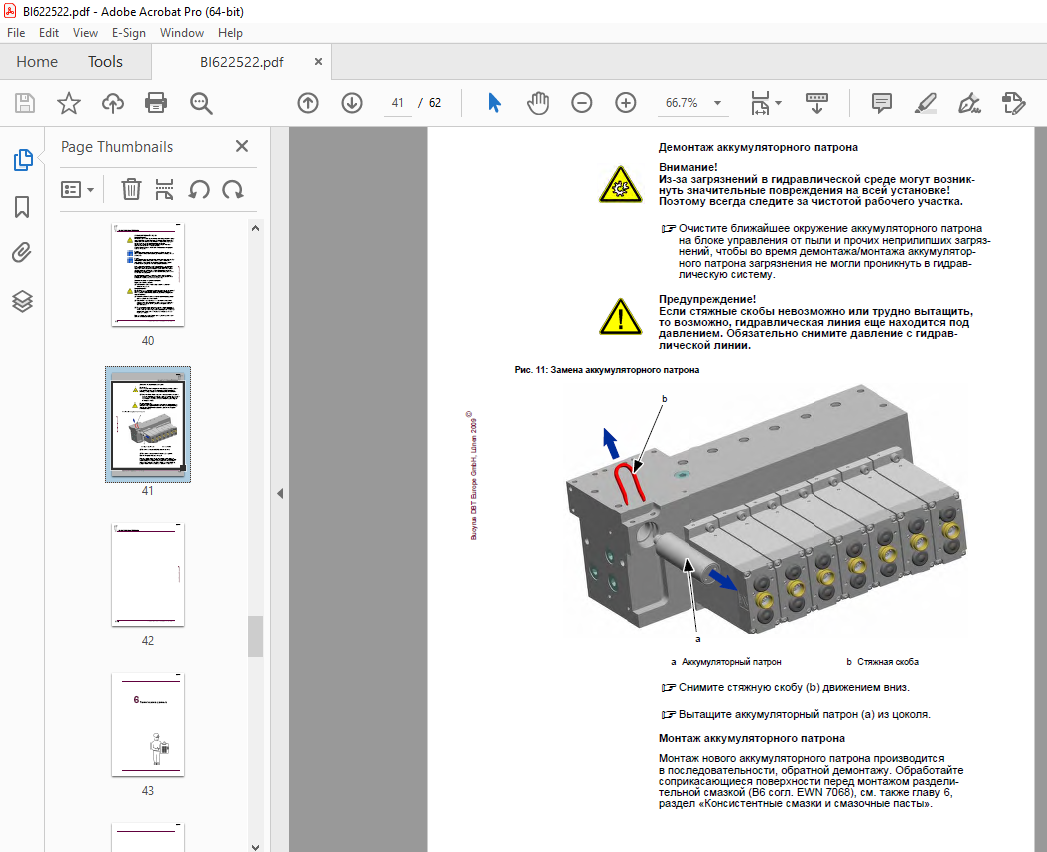Screen dimensions: 1047x852
Task: Open the File menu
Action: 16,33
